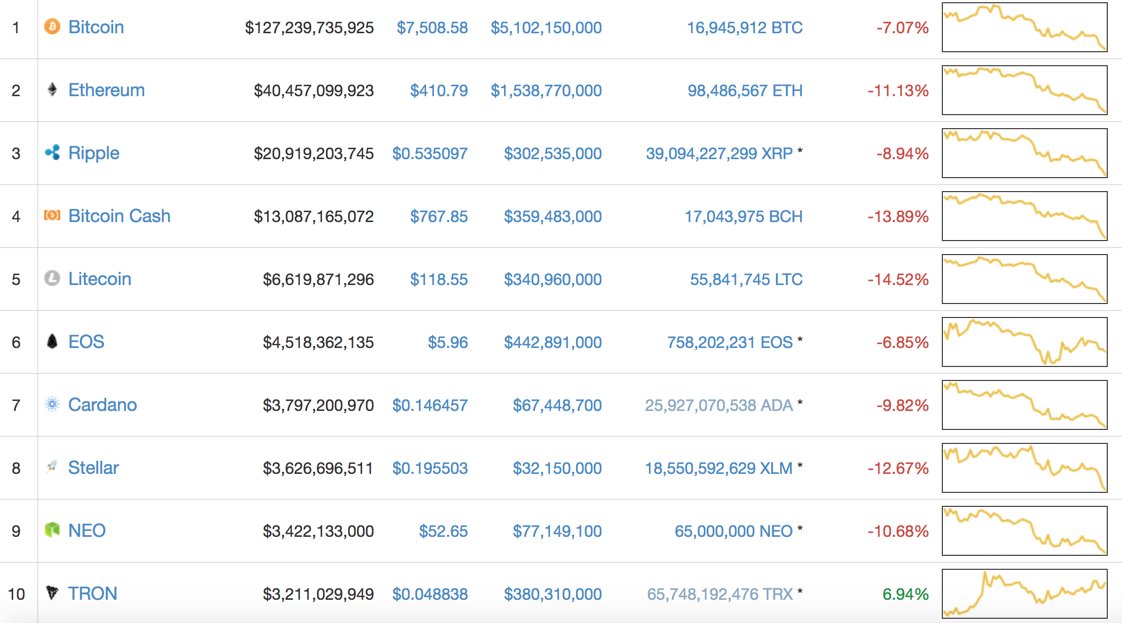Click Cardano price $0.146457

click(x=430, y=406)
